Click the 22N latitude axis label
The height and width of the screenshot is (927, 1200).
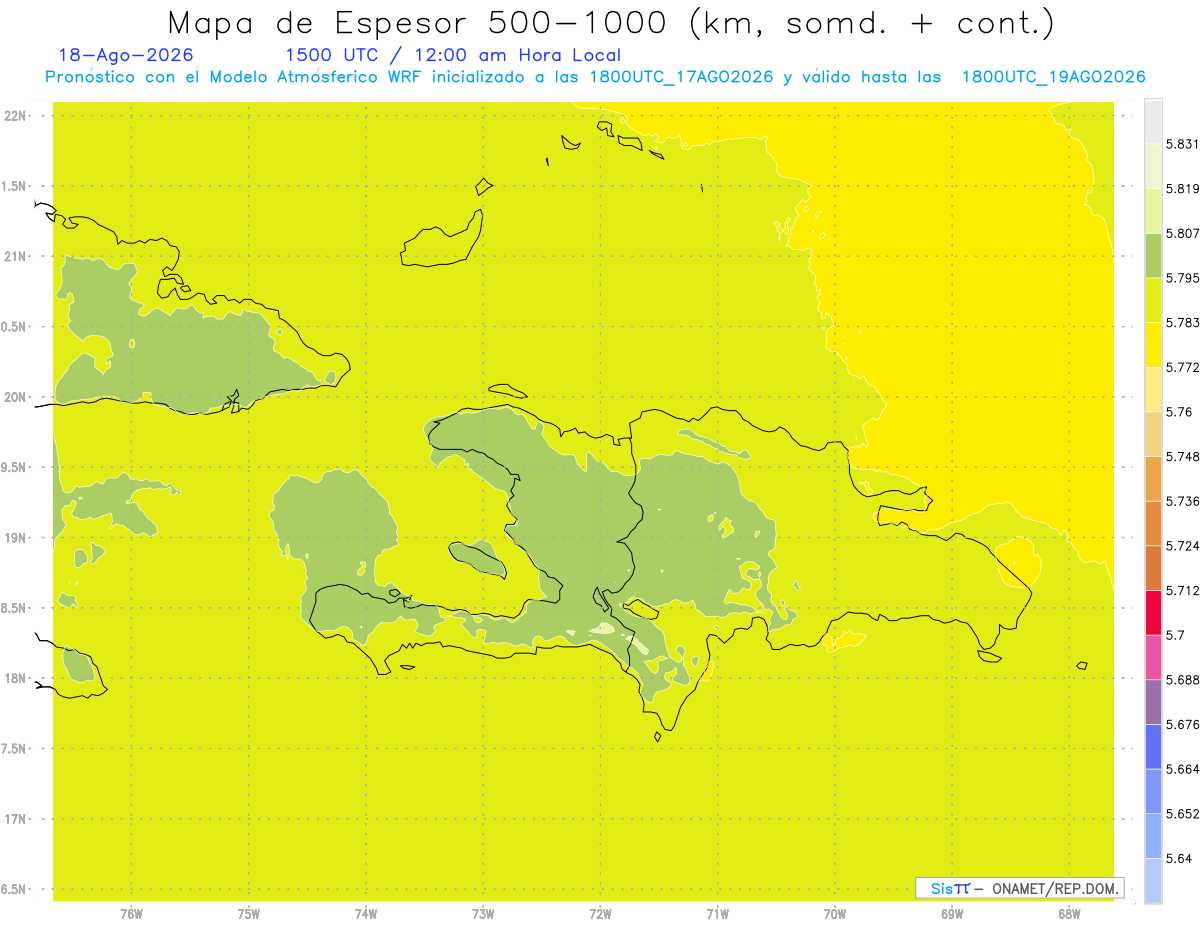(x=15, y=116)
